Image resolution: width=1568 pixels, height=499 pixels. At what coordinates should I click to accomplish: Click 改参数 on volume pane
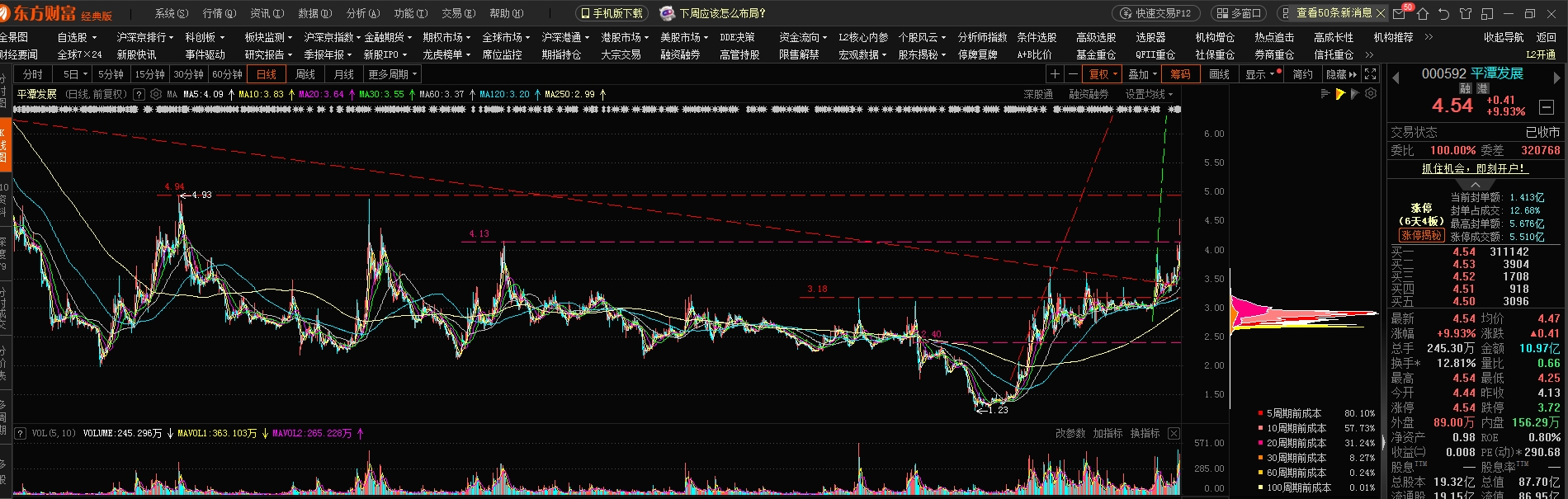point(1070,433)
